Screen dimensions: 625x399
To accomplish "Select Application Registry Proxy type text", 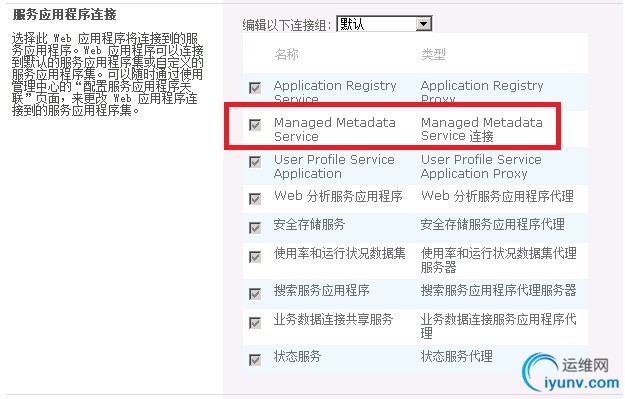I will pyautogui.click(x=482, y=92).
